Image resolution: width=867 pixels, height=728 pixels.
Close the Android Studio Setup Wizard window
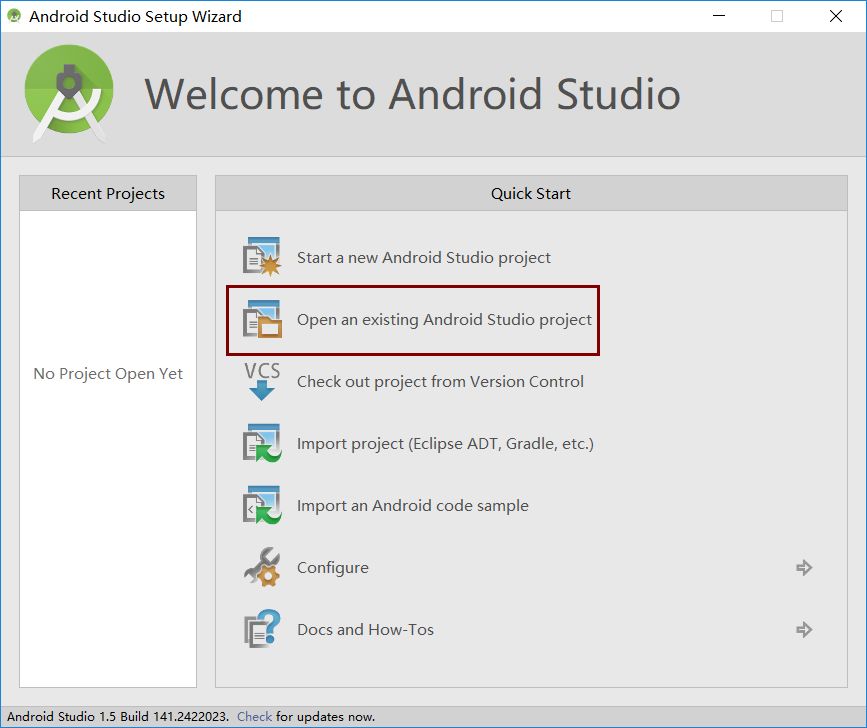[x=836, y=16]
